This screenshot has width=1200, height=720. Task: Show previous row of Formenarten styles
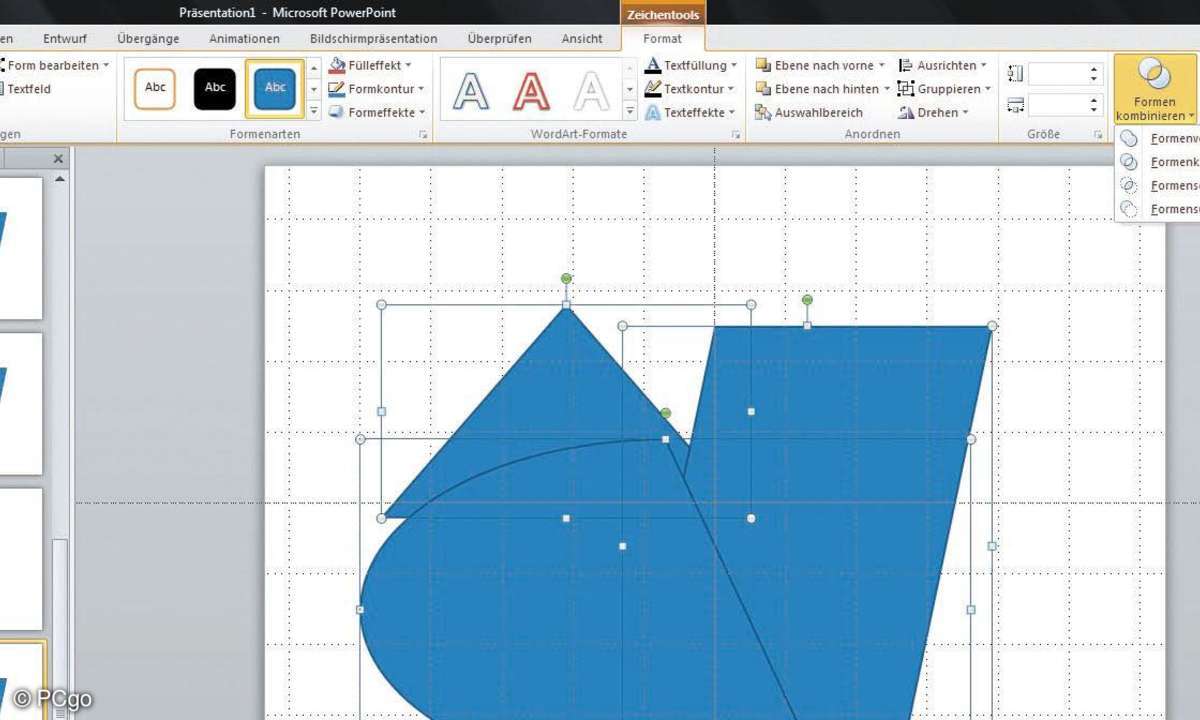(x=313, y=69)
